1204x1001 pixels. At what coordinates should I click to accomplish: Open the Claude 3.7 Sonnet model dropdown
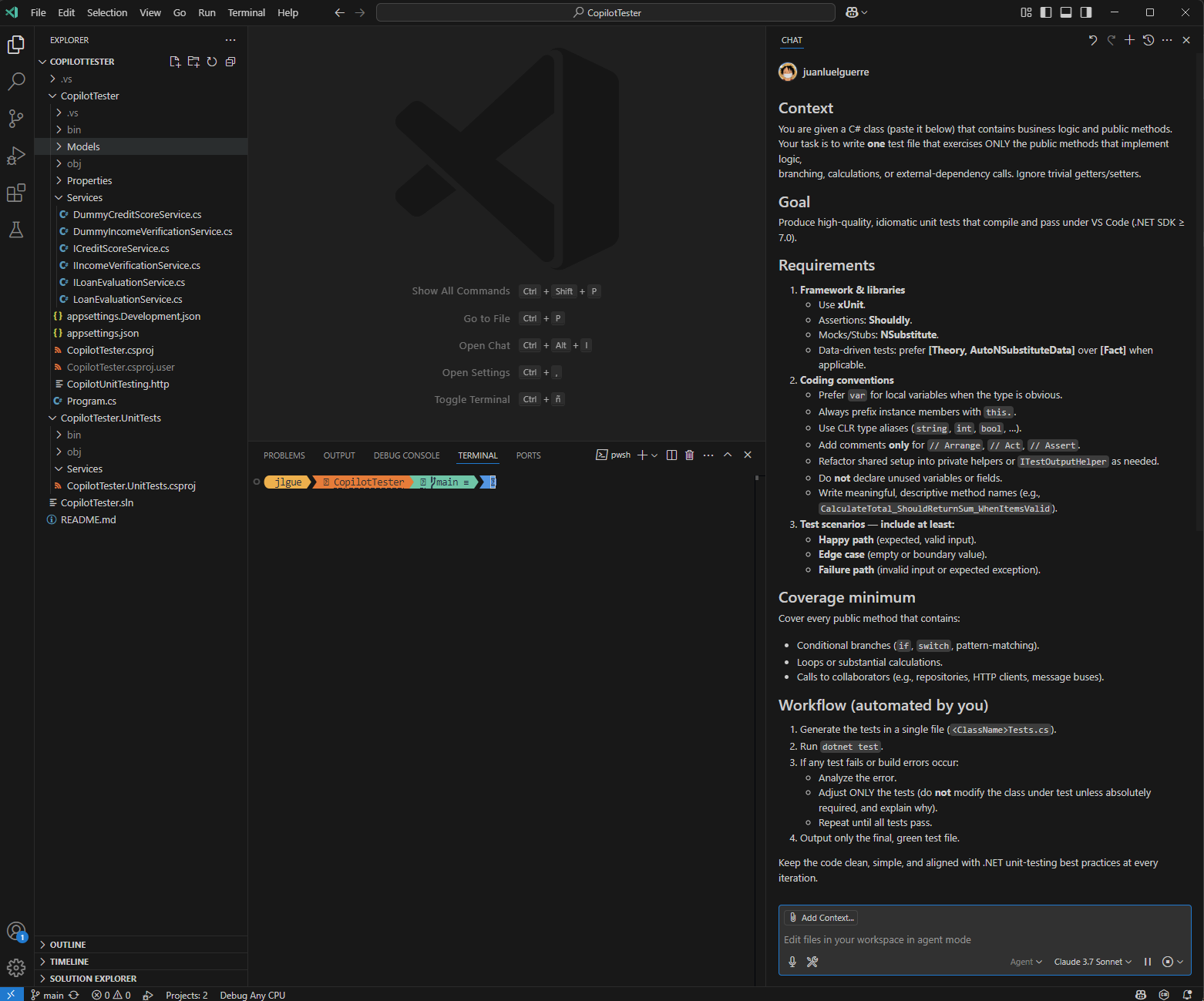(1092, 962)
